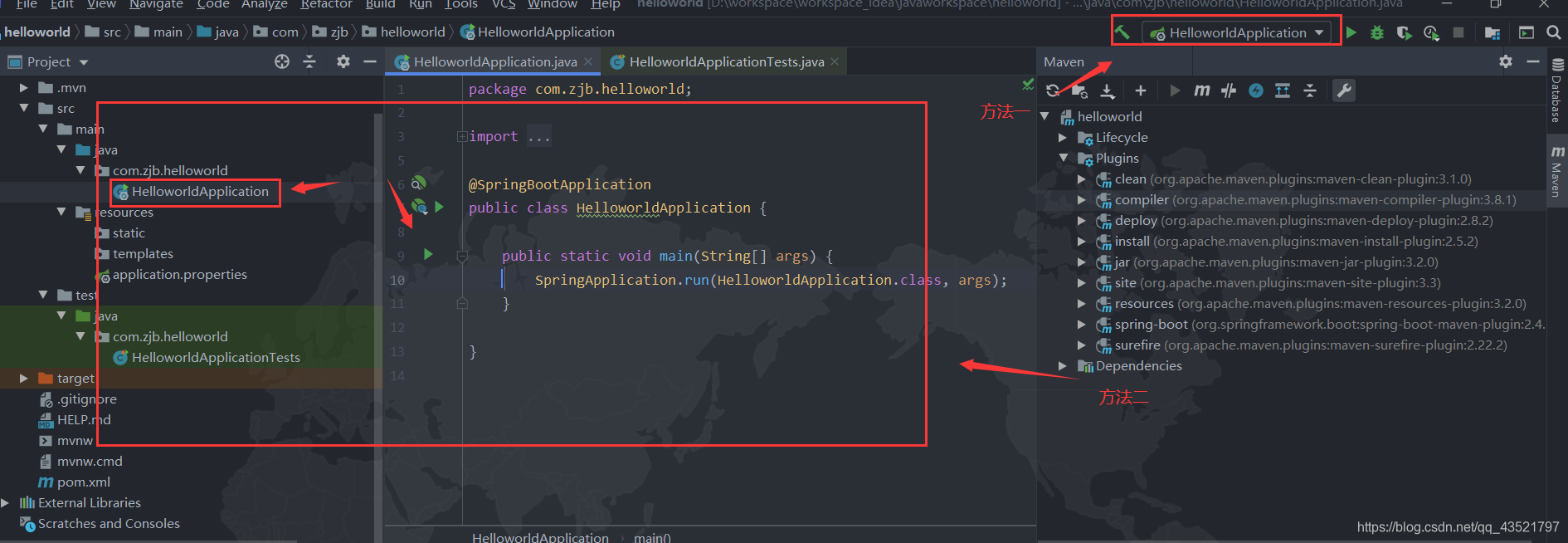Expand the spring-boot plugin node

[1081, 324]
